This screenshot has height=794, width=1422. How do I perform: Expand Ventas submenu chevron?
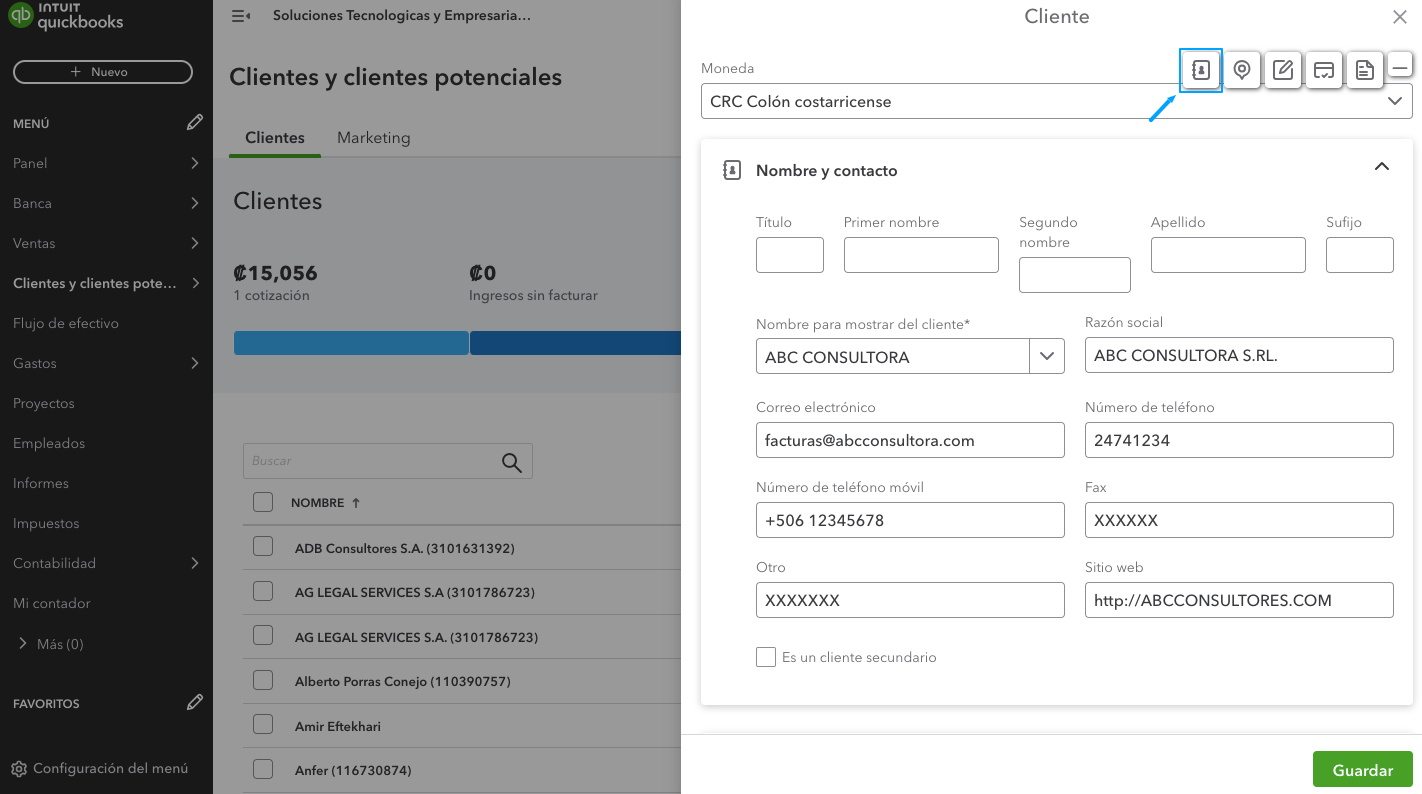tap(195, 243)
